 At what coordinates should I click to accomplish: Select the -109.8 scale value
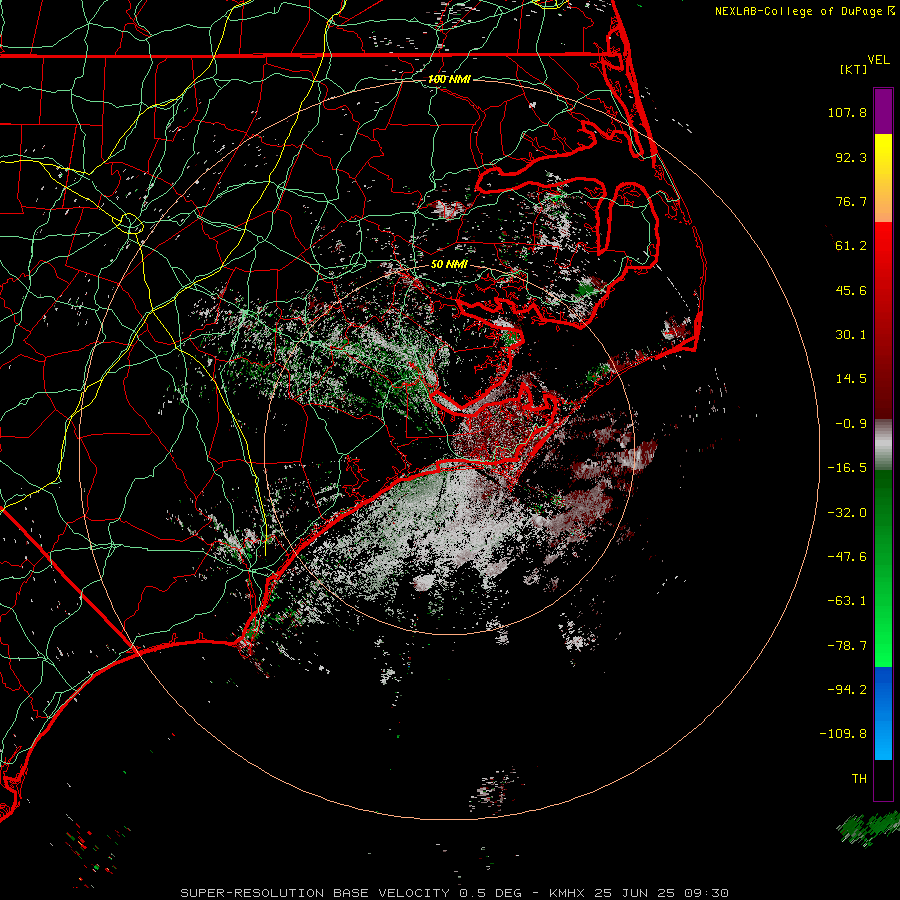tap(843, 734)
